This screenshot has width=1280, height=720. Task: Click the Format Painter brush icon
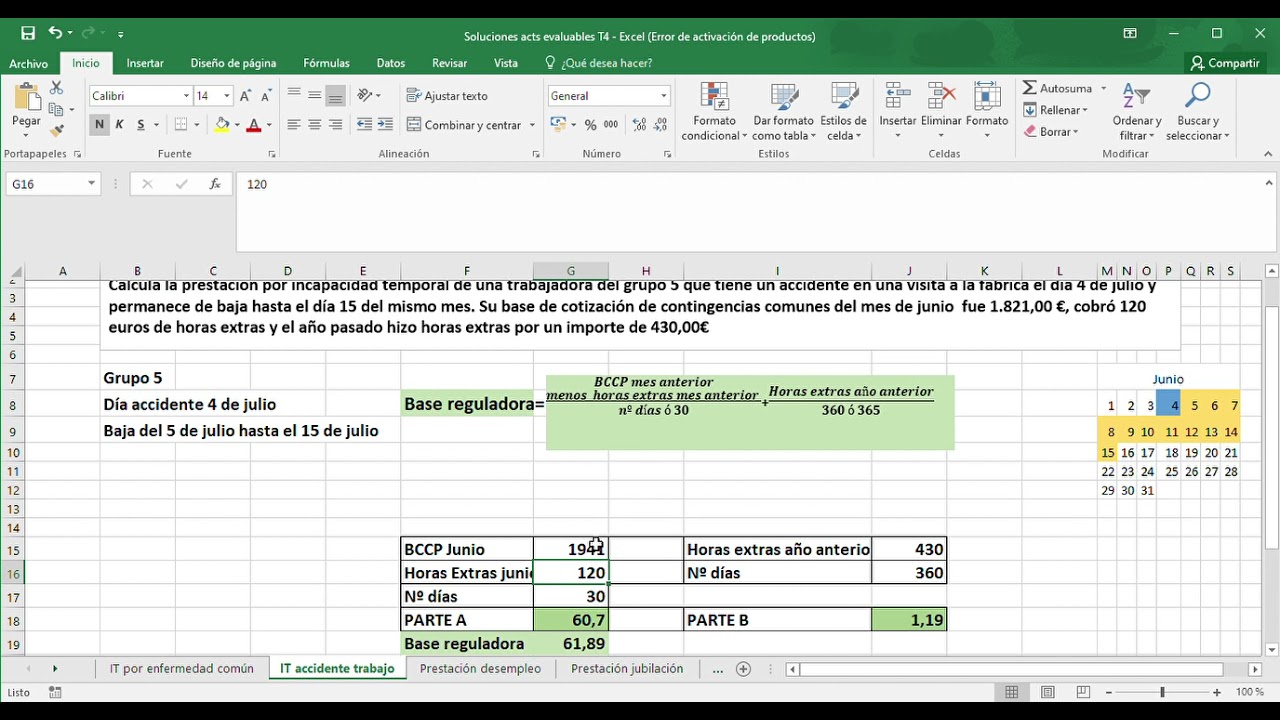point(56,130)
